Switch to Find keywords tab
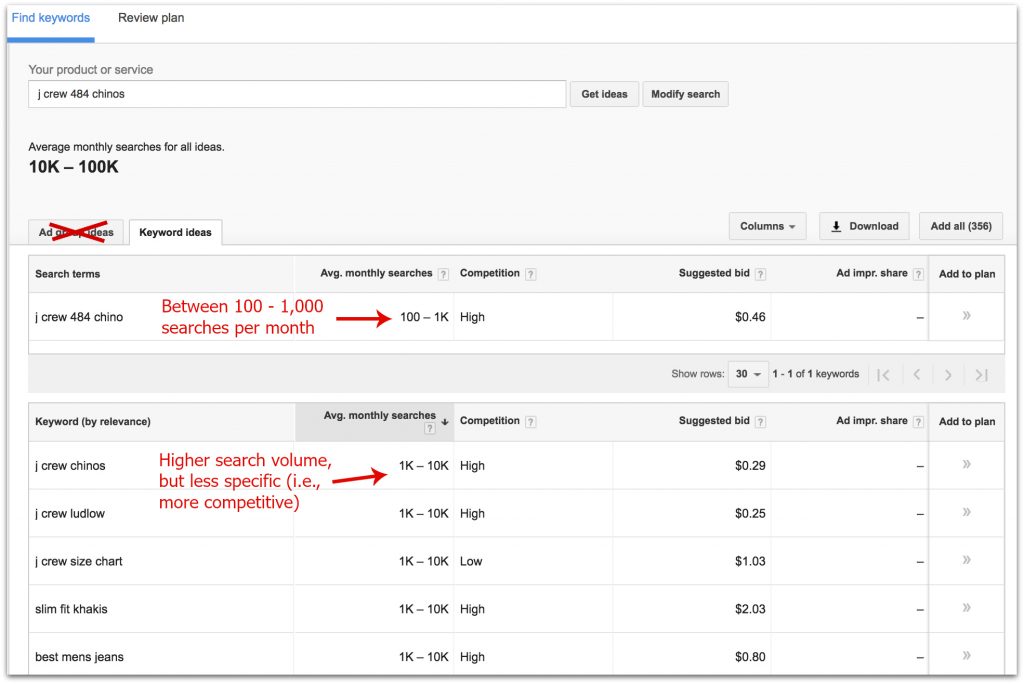1024x684 pixels. click(x=51, y=18)
